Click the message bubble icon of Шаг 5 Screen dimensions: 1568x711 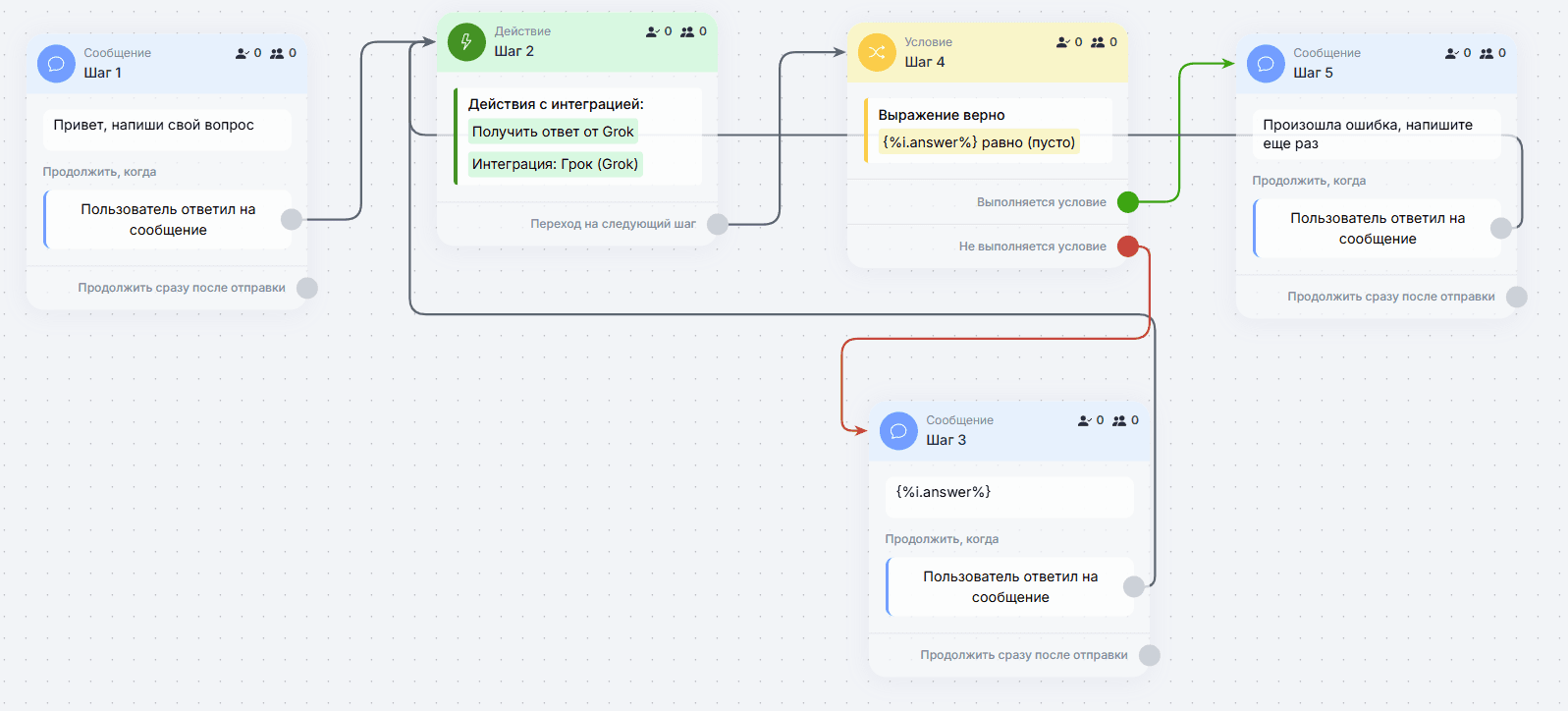pos(1266,64)
